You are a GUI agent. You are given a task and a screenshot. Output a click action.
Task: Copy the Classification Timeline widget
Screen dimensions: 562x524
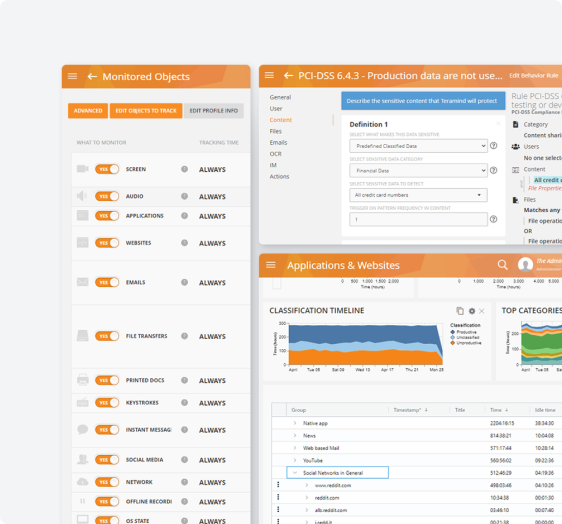coord(460,311)
